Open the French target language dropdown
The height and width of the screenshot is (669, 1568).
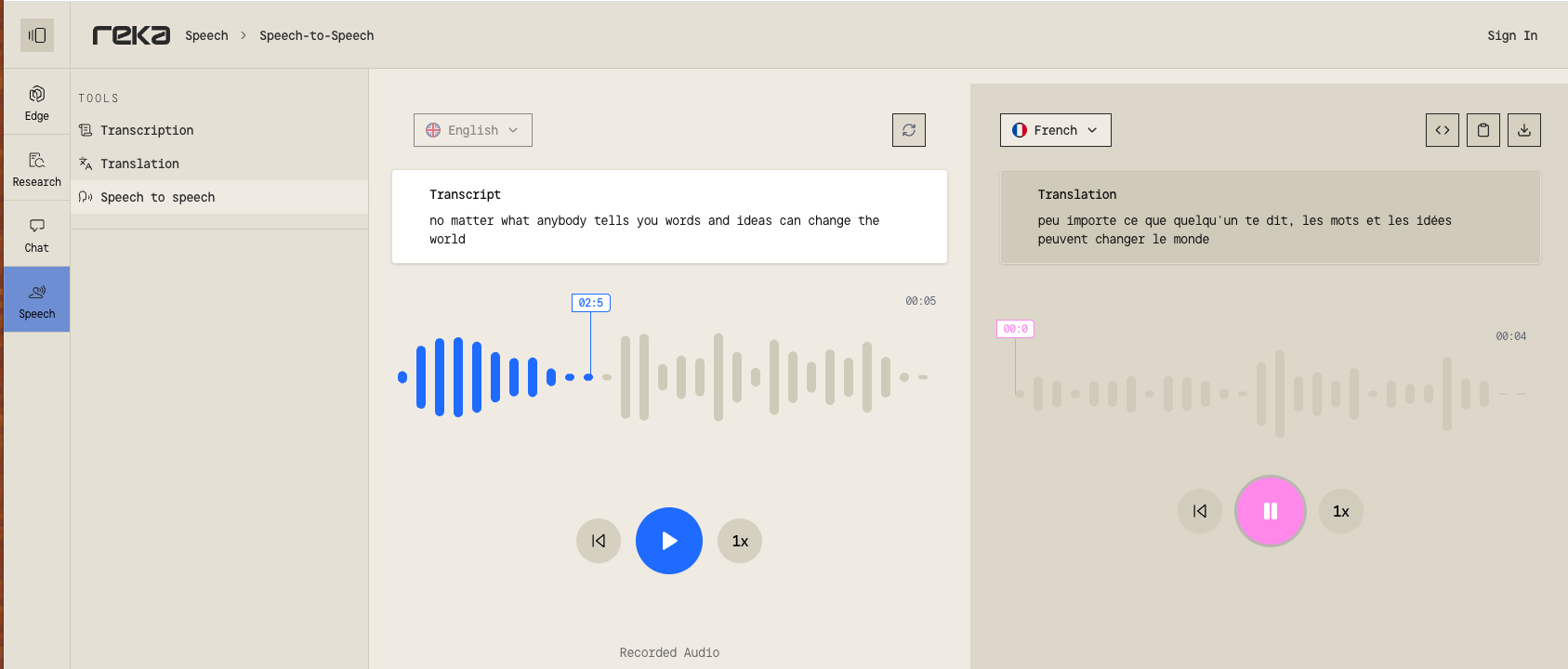point(1055,130)
